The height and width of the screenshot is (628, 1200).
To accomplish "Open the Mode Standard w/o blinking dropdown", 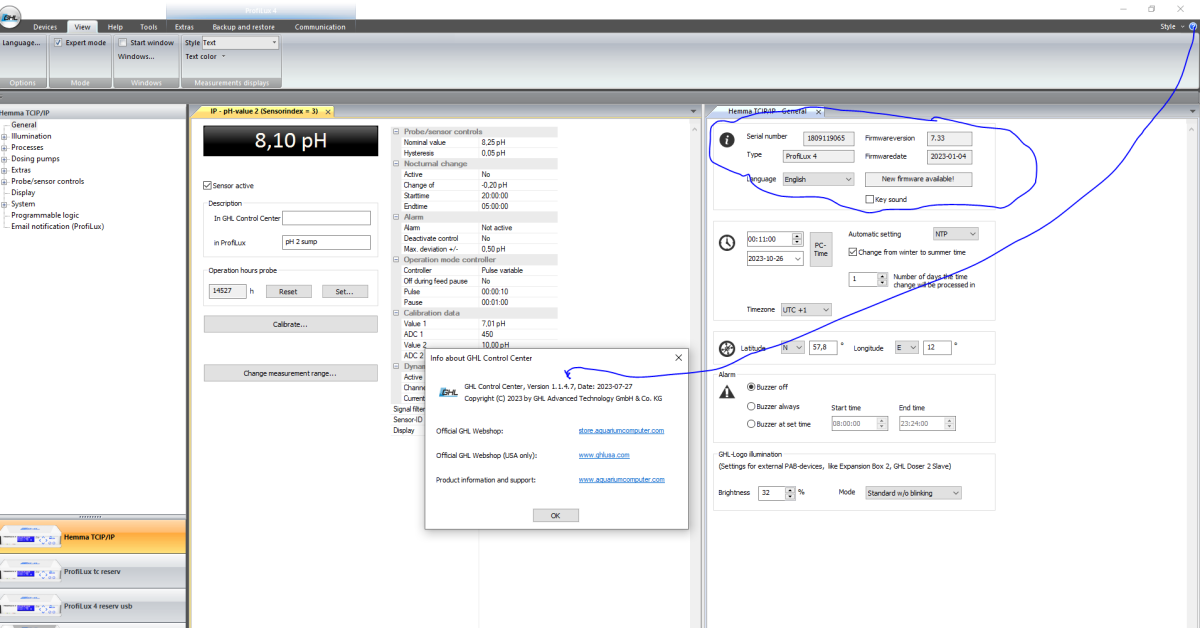I will coord(913,493).
